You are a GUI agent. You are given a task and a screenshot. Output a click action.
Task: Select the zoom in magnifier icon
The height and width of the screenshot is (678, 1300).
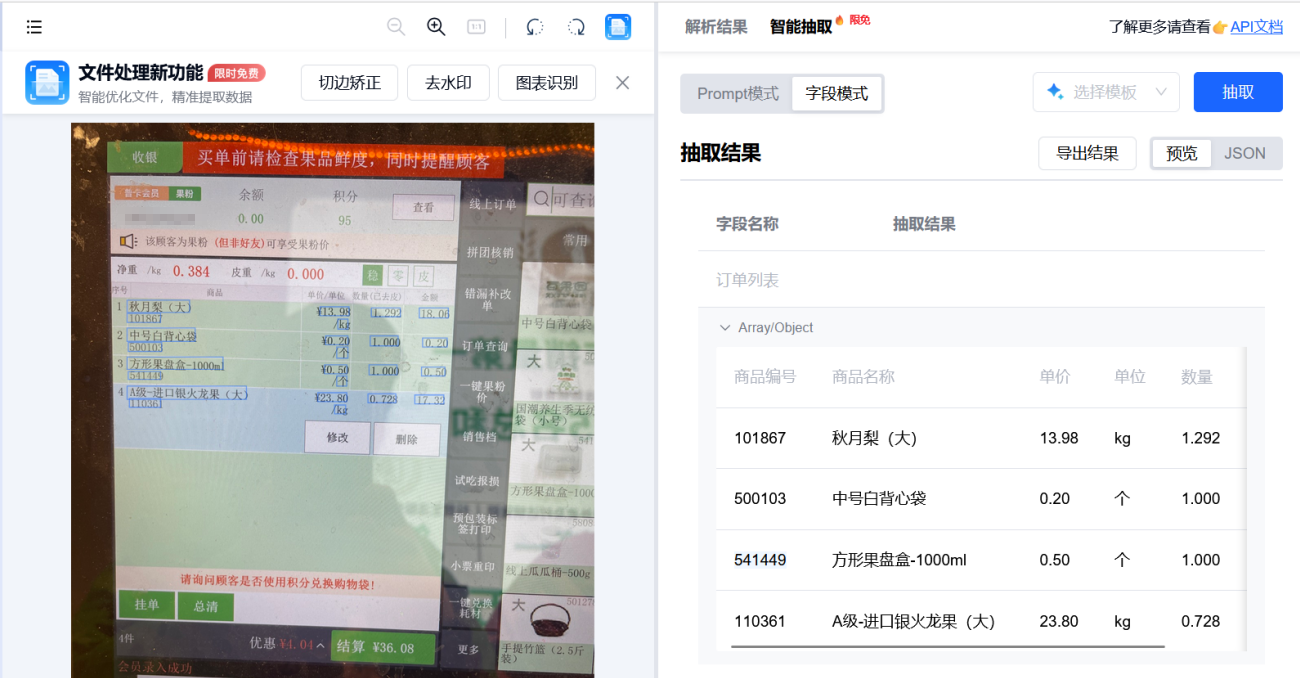tap(436, 27)
